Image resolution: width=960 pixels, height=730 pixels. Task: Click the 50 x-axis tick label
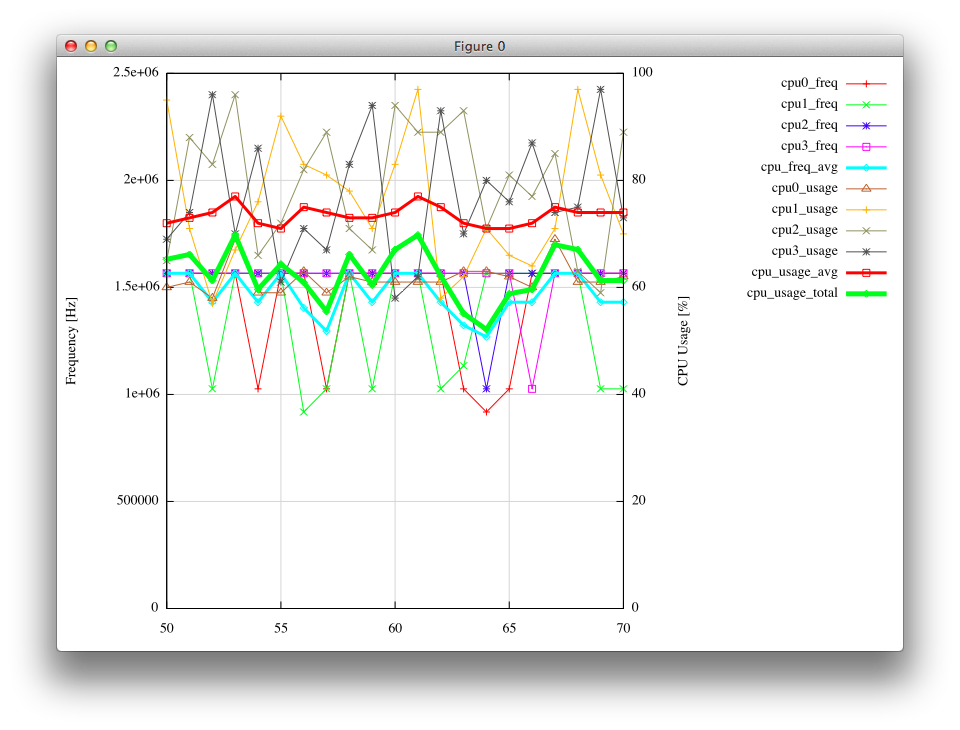(x=167, y=628)
